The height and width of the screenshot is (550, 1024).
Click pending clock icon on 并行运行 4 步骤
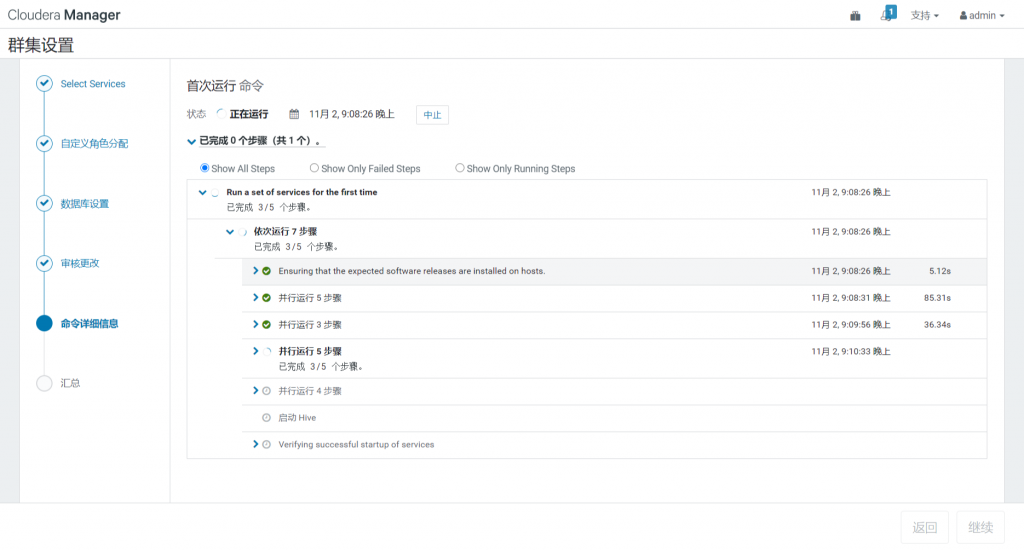click(266, 391)
